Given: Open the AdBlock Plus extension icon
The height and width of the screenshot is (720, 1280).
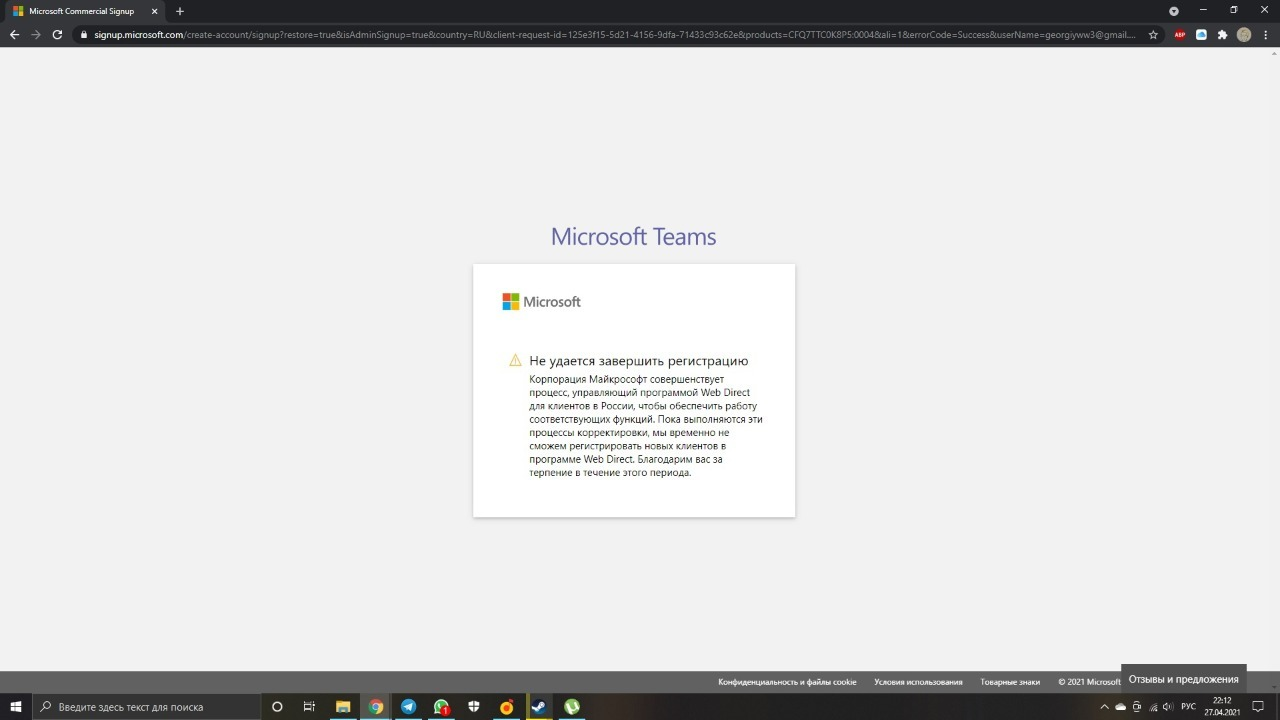Looking at the screenshot, I should 1180,34.
